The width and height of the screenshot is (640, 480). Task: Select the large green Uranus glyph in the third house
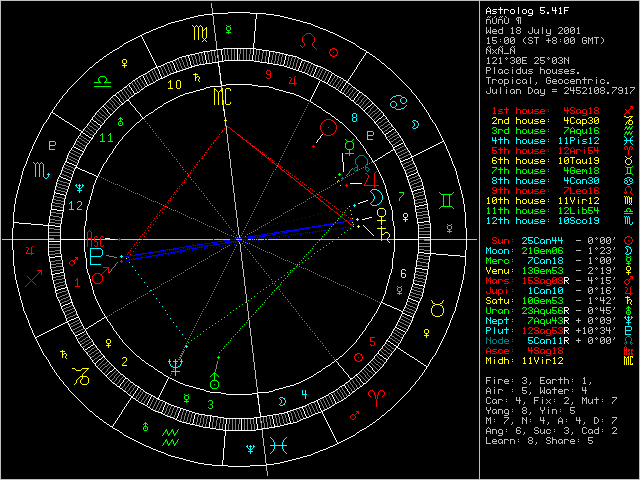click(x=214, y=380)
